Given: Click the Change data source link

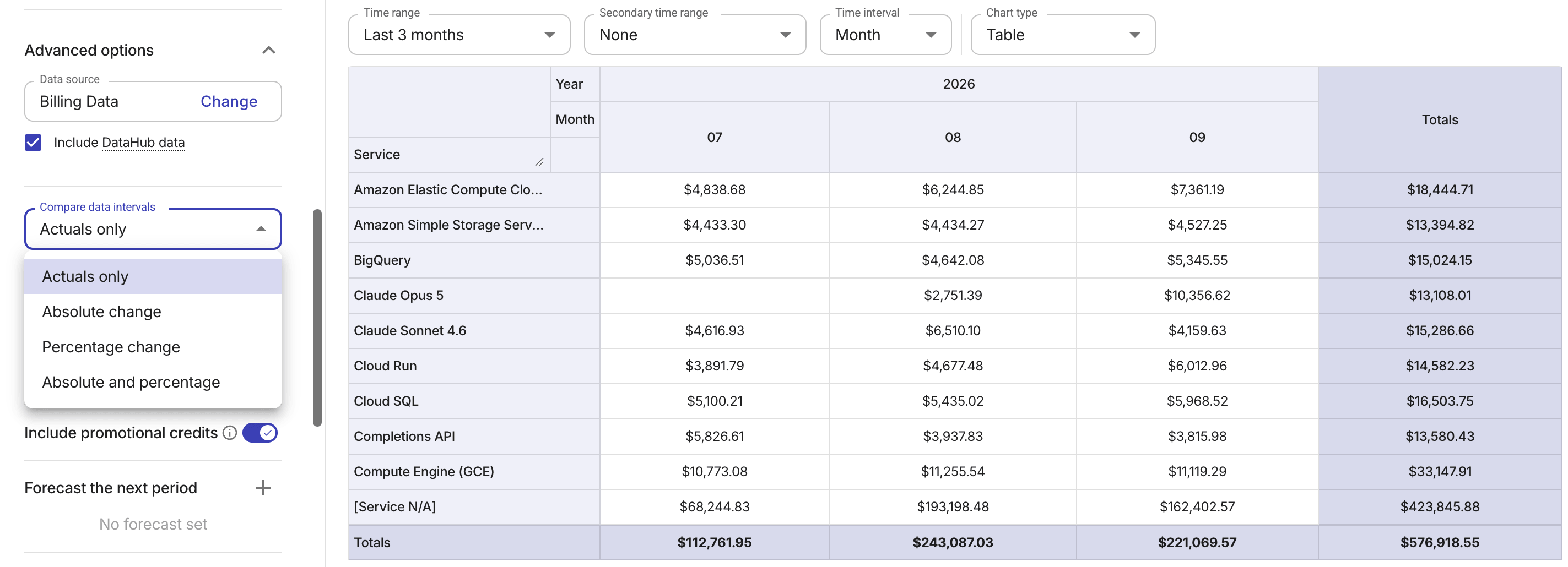Looking at the screenshot, I should pyautogui.click(x=229, y=101).
